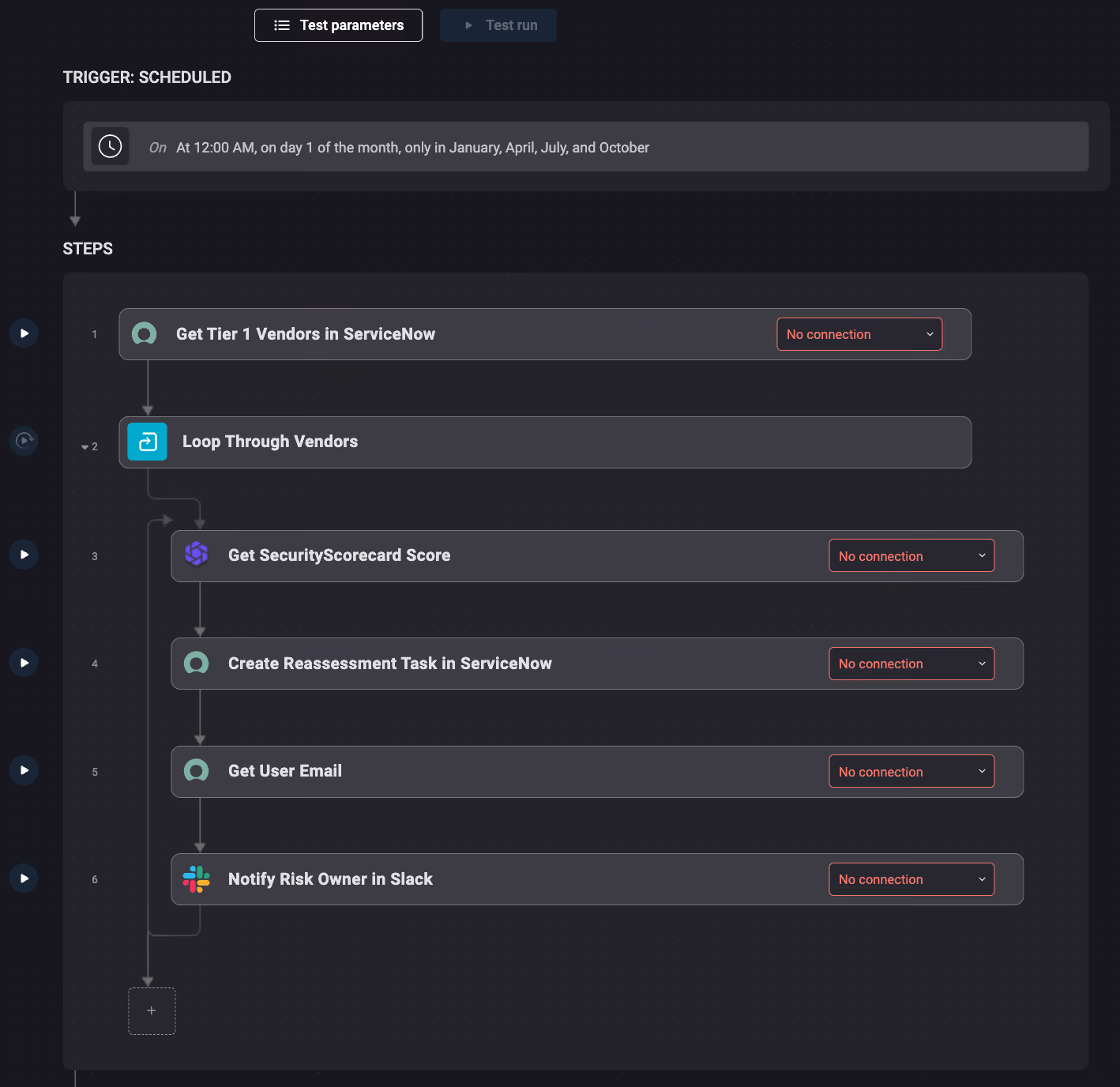Open connection dropdown for Notify Risk Owner

click(911, 879)
